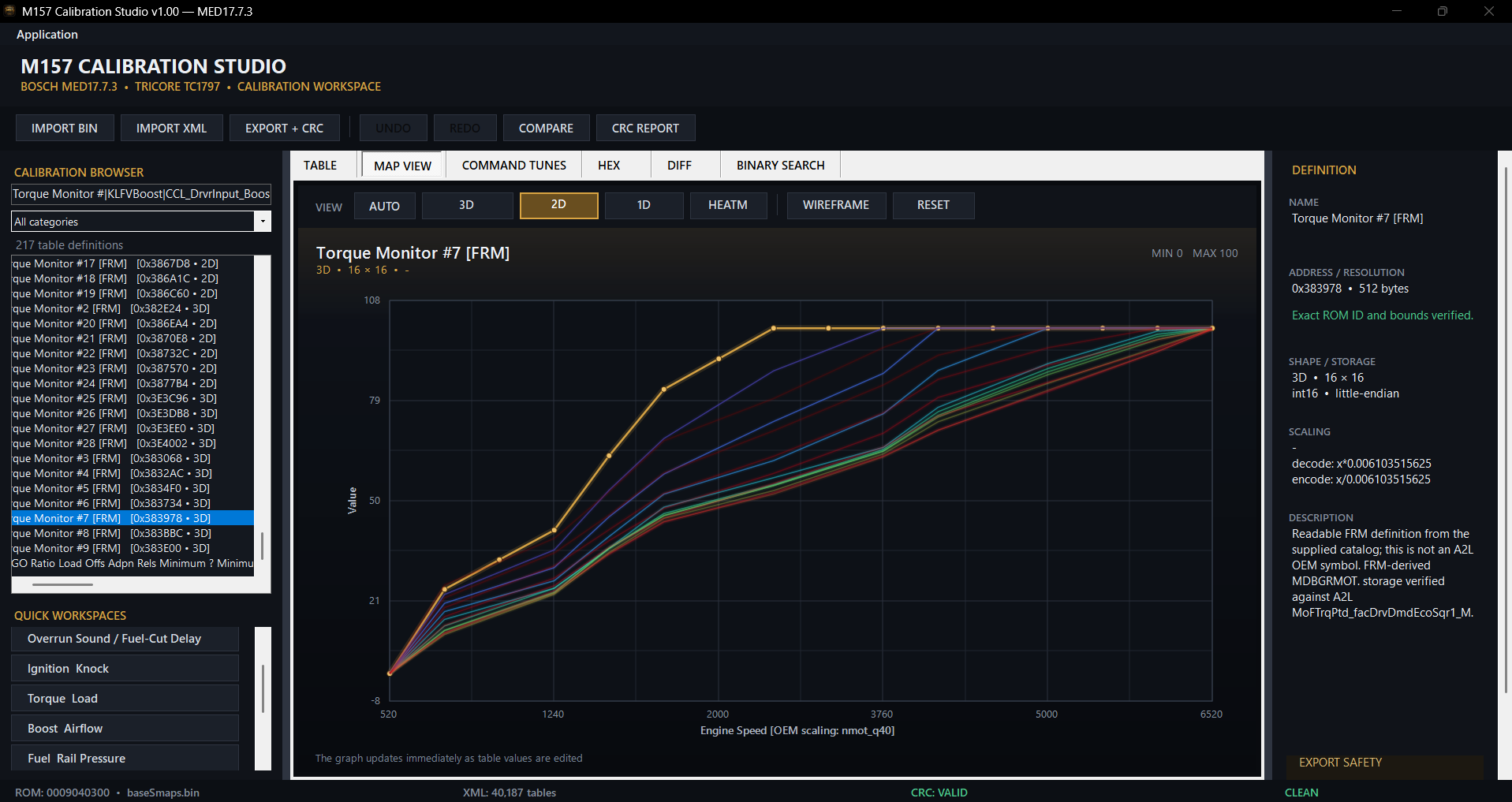Click the decode scaling formula text
The height and width of the screenshot is (802, 1512).
tap(1361, 464)
